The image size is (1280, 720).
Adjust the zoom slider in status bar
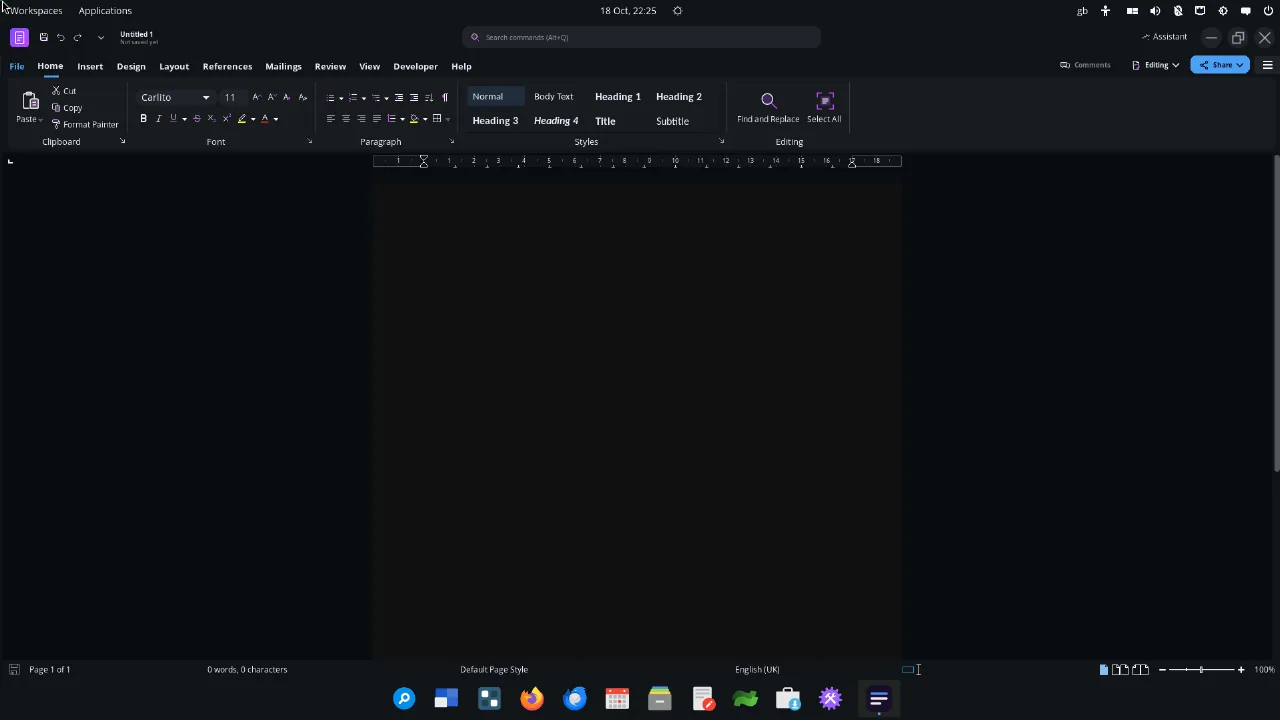click(x=1201, y=670)
